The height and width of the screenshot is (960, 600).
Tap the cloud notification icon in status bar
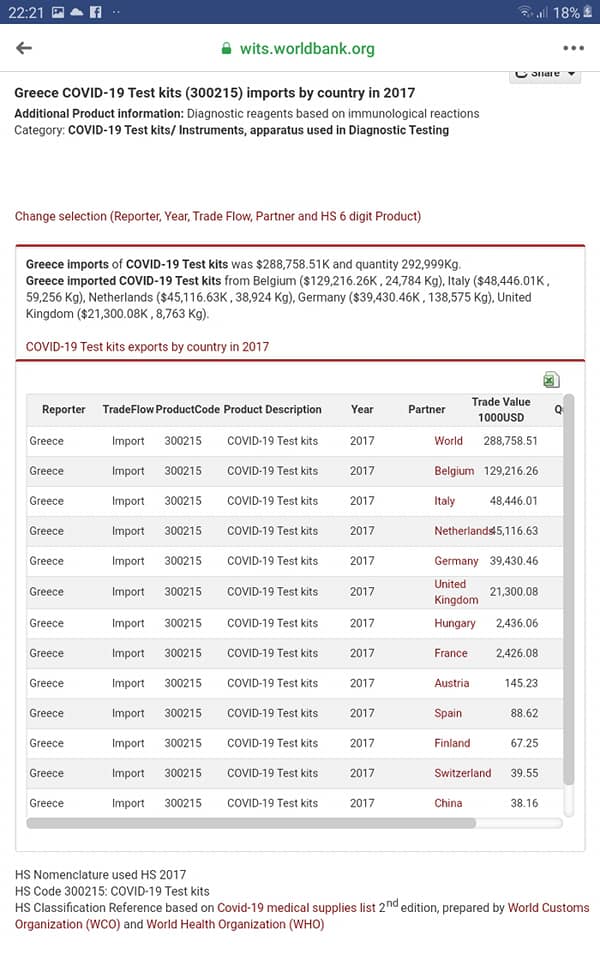click(x=77, y=12)
